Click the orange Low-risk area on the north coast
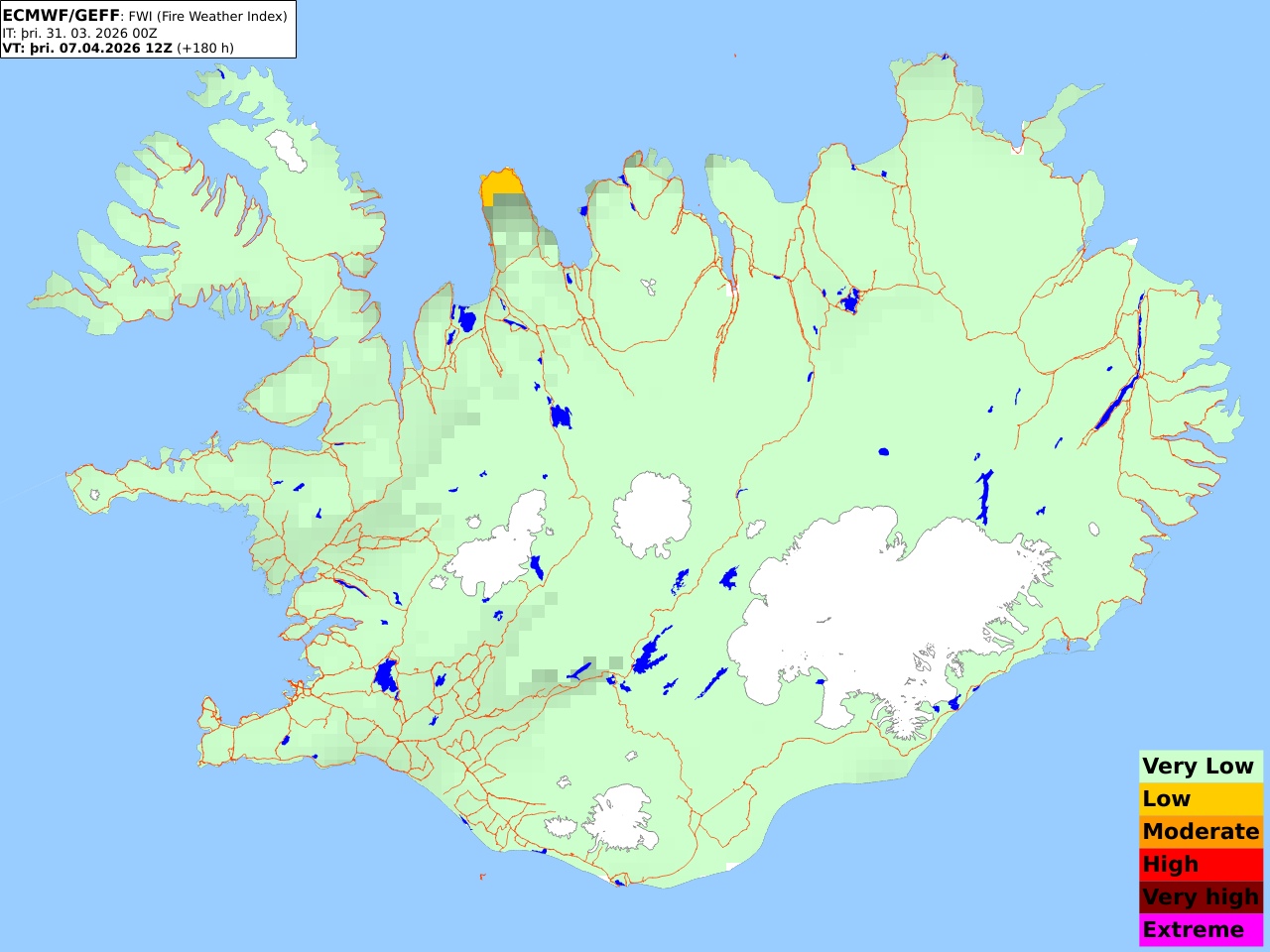Viewport: 1270px width, 952px height. coord(502,186)
